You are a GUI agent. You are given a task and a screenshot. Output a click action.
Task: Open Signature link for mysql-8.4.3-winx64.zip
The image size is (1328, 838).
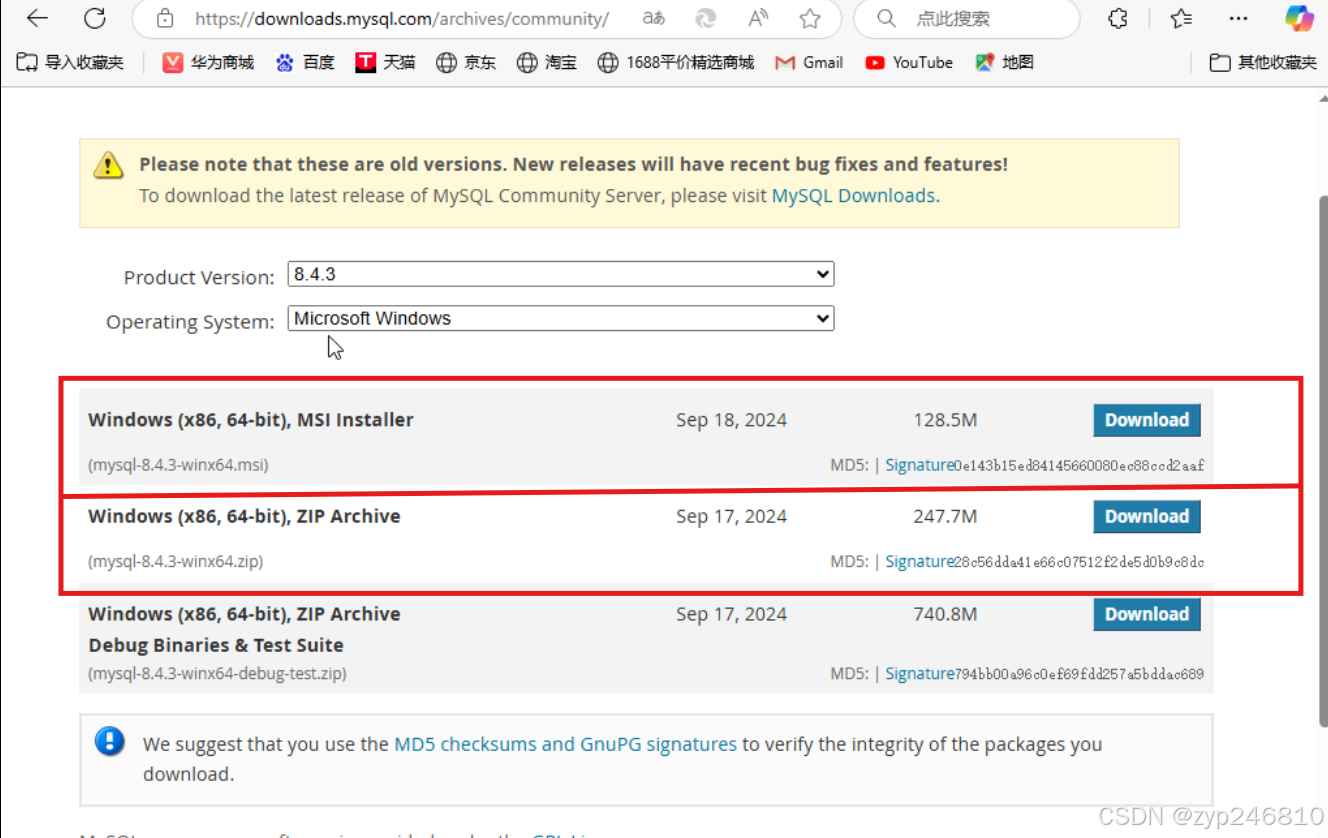[x=919, y=562]
